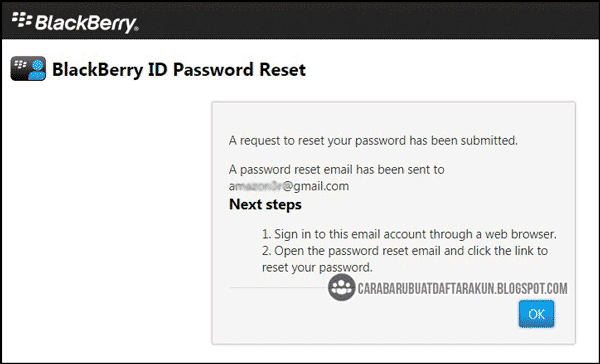Click the dotted separator line above OK
Viewport: 600px width, 364px height.
(278, 287)
